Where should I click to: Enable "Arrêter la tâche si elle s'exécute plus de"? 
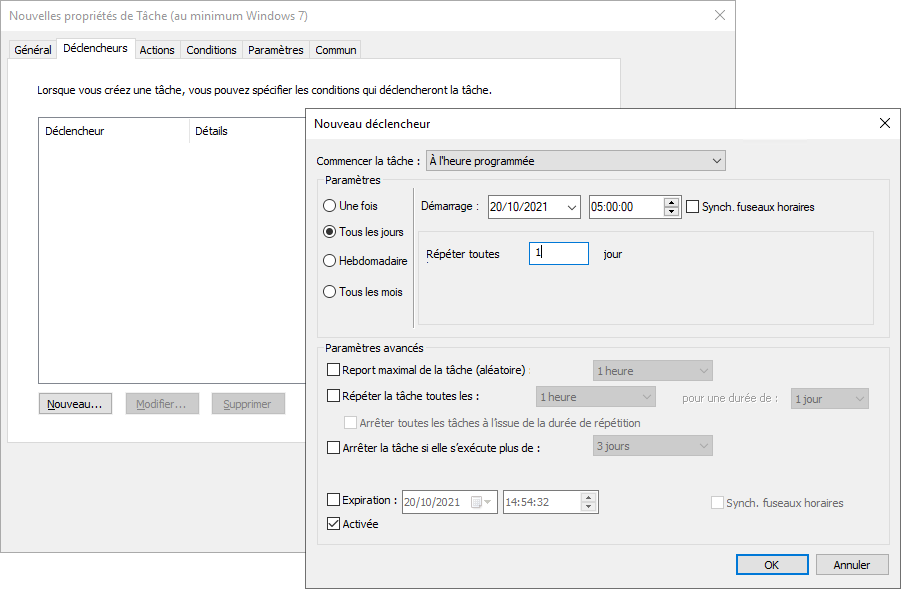pos(331,447)
